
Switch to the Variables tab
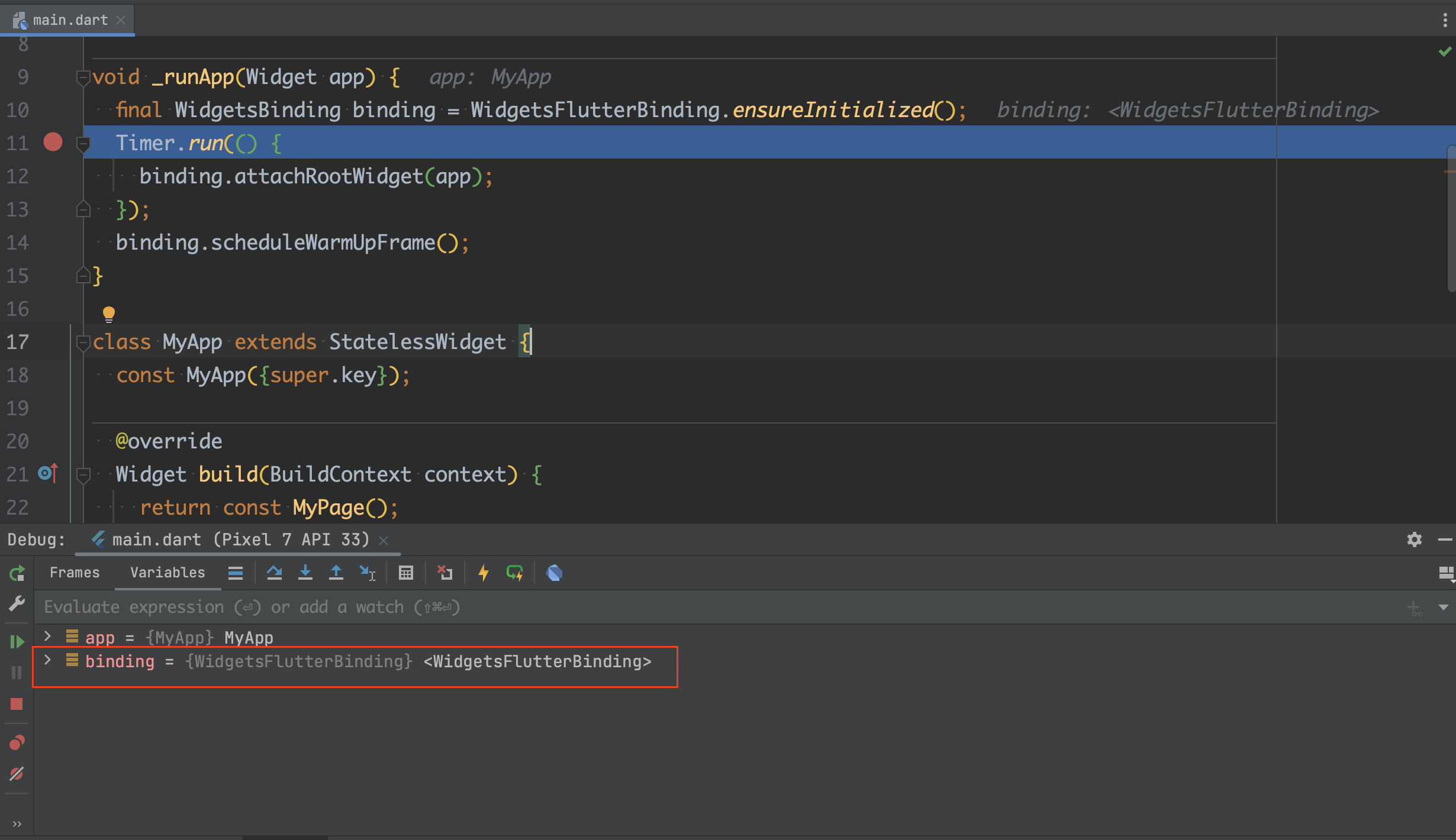167,573
